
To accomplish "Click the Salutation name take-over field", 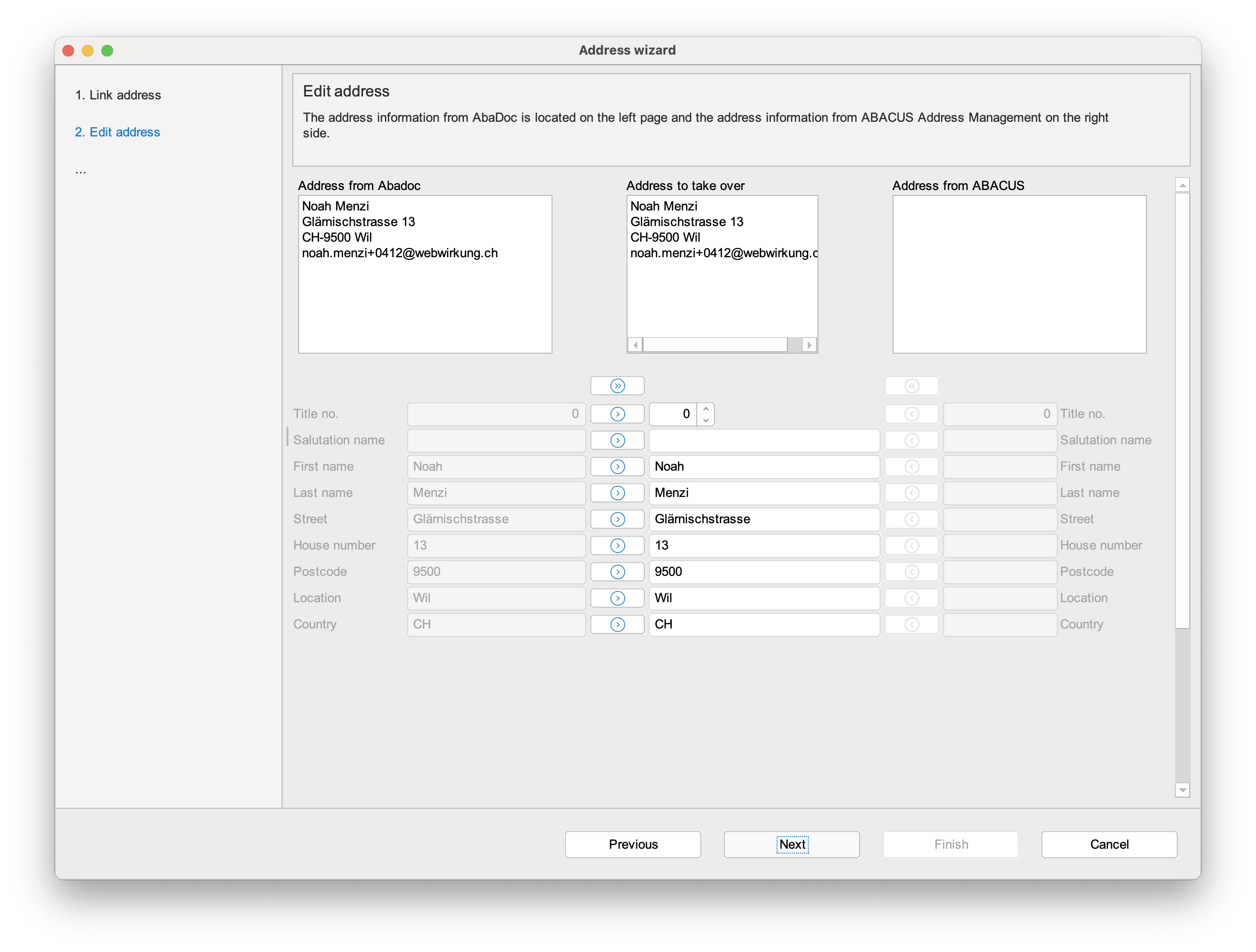I will click(764, 440).
